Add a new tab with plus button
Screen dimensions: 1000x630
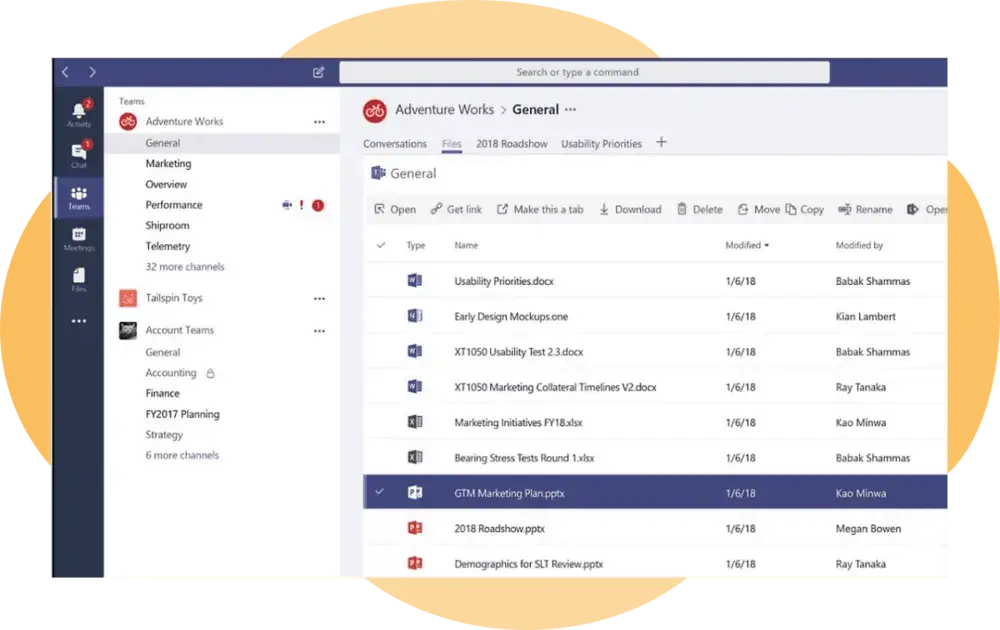(x=661, y=142)
